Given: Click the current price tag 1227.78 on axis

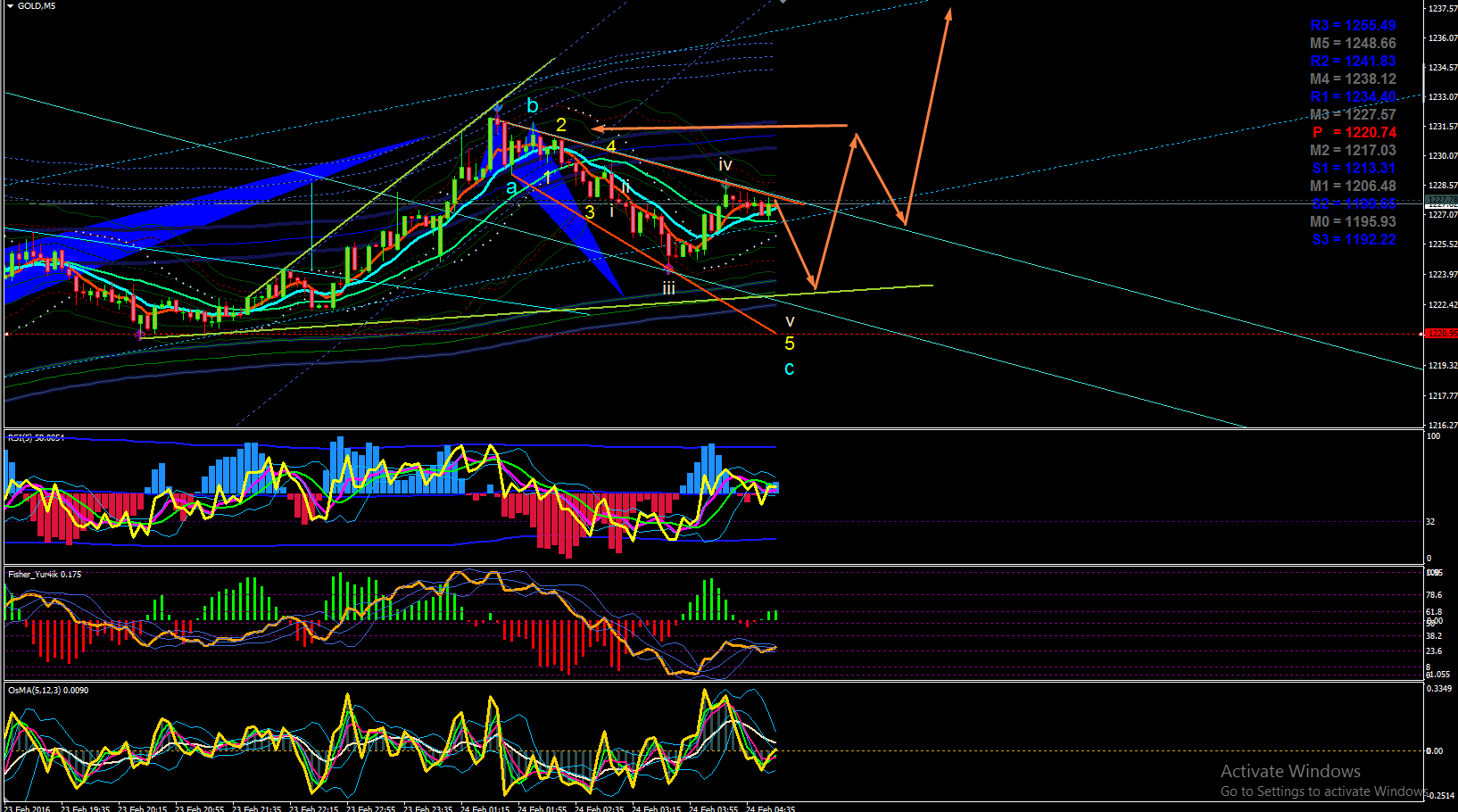Looking at the screenshot, I should [1441, 200].
